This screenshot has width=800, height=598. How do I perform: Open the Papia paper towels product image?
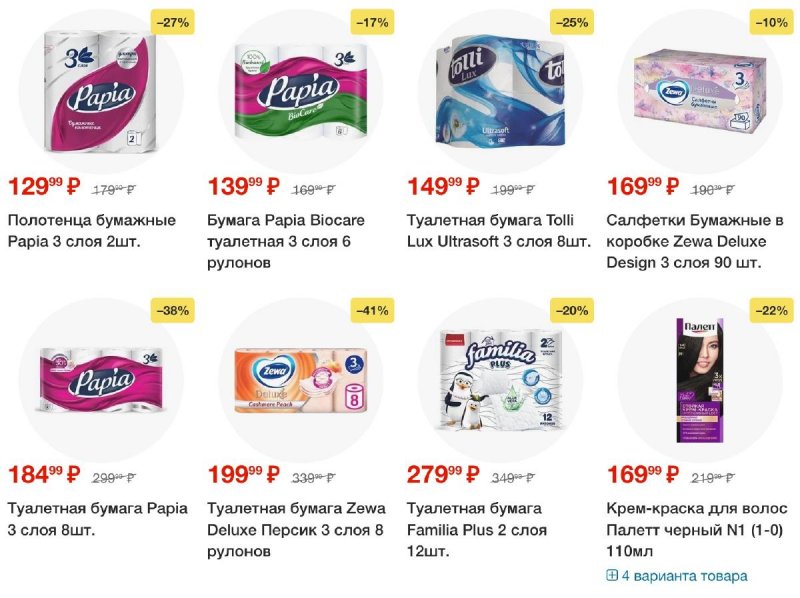(101, 92)
